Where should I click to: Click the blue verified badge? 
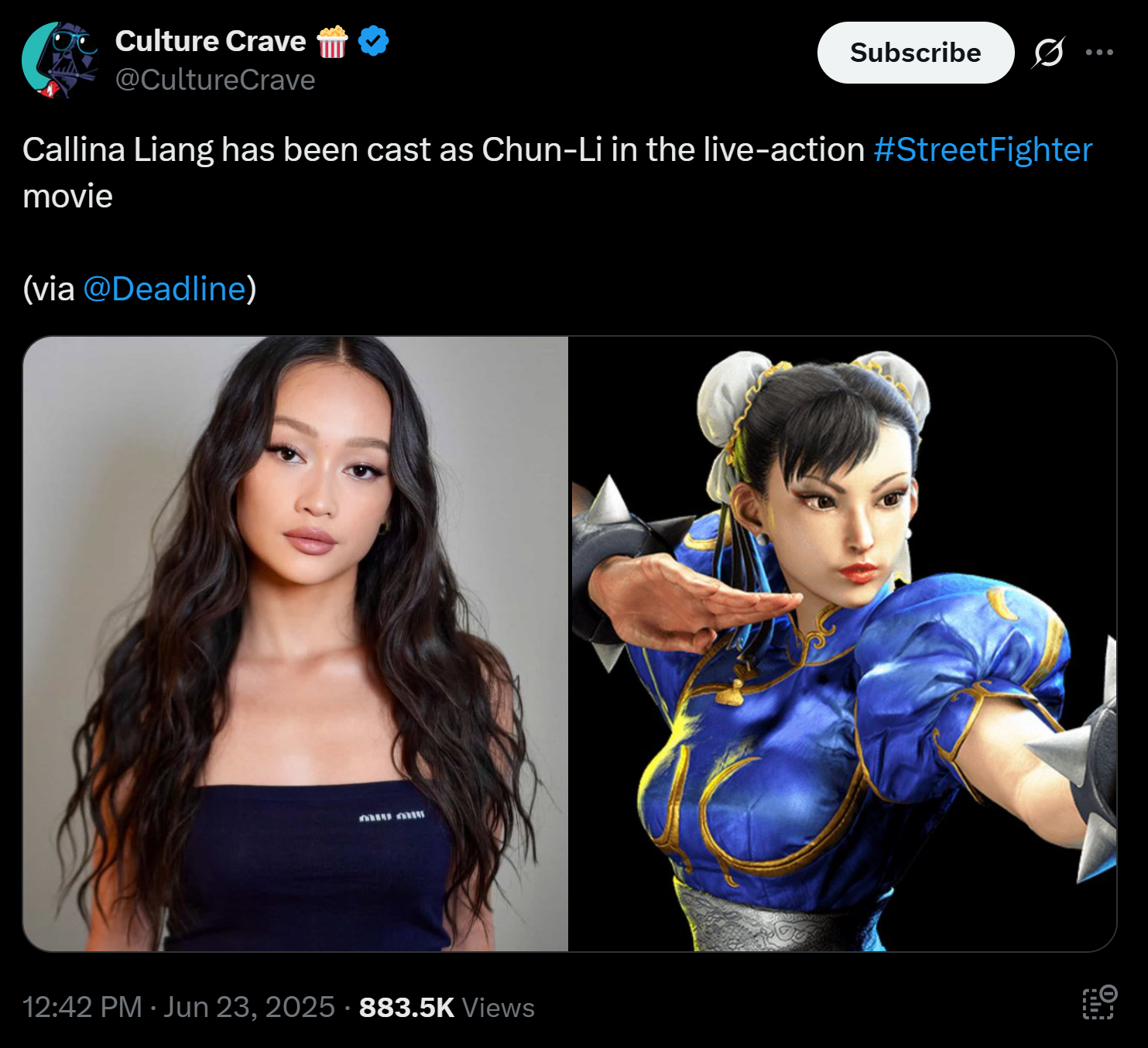373,41
